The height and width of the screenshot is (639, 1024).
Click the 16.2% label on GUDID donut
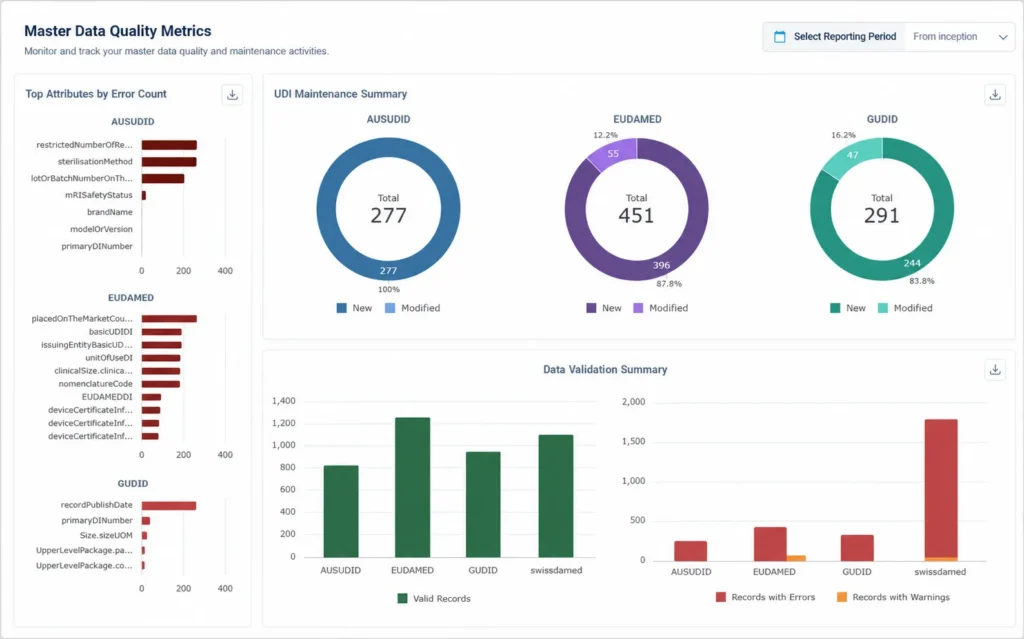pyautogui.click(x=843, y=135)
